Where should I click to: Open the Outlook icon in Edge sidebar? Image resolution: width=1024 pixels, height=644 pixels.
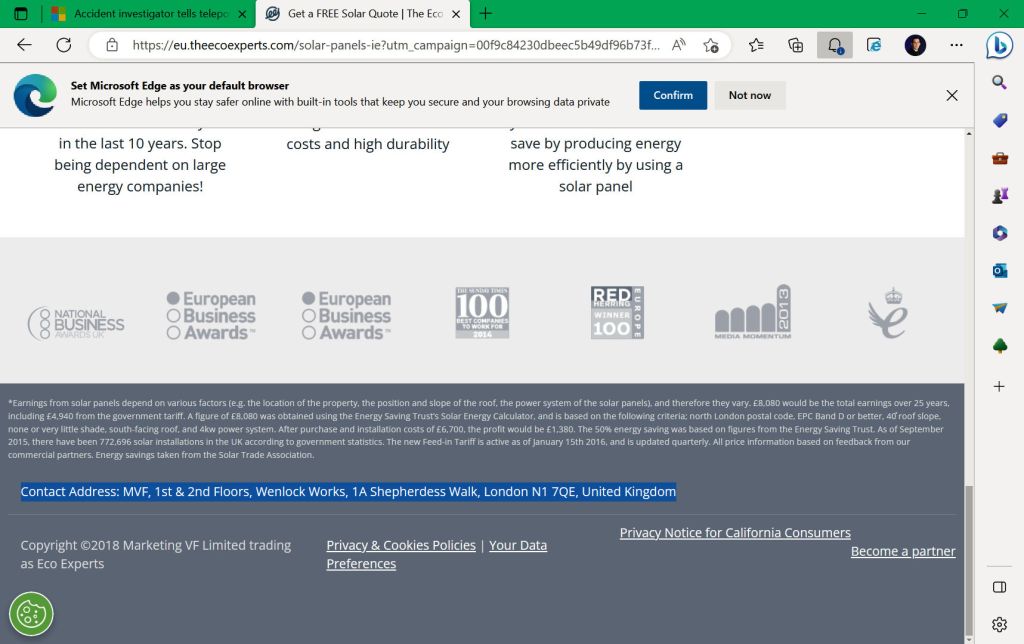(999, 270)
